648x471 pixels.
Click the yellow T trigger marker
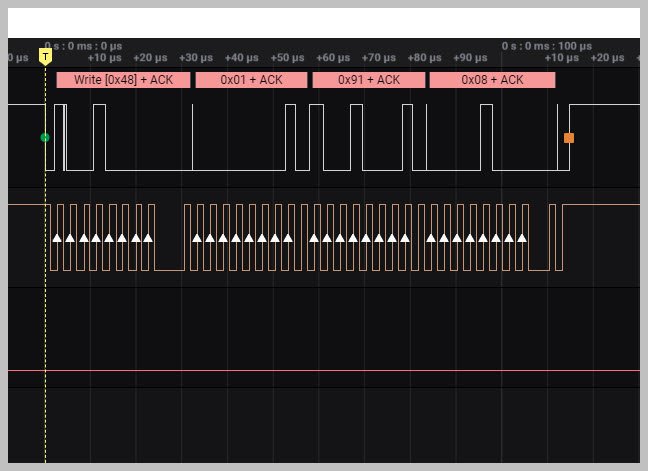pyautogui.click(x=45, y=57)
